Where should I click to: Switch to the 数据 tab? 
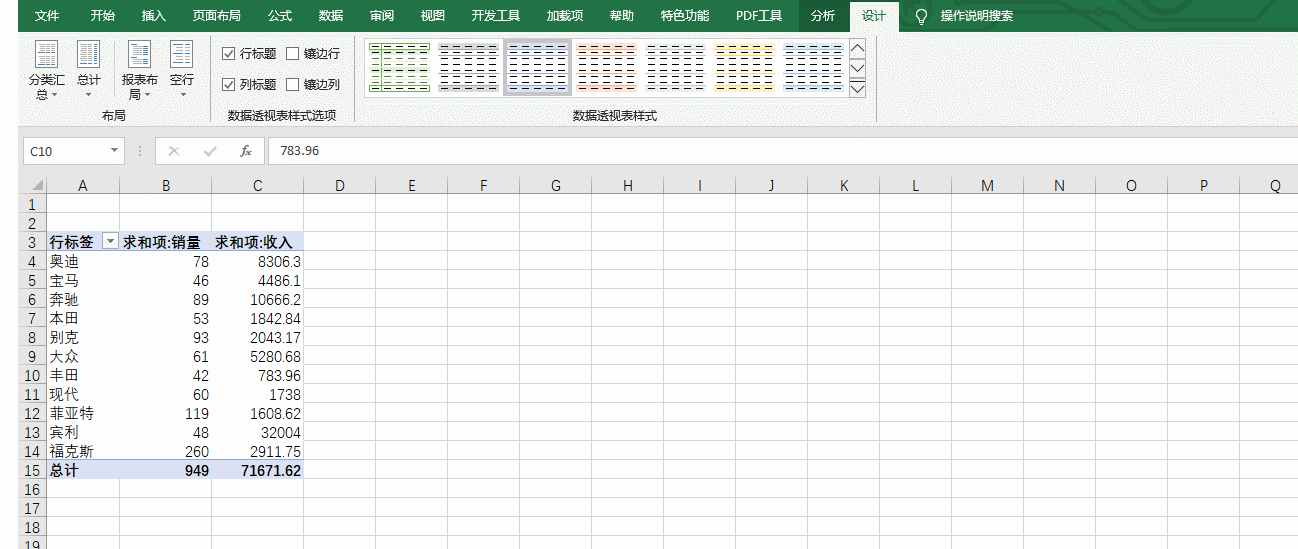331,16
